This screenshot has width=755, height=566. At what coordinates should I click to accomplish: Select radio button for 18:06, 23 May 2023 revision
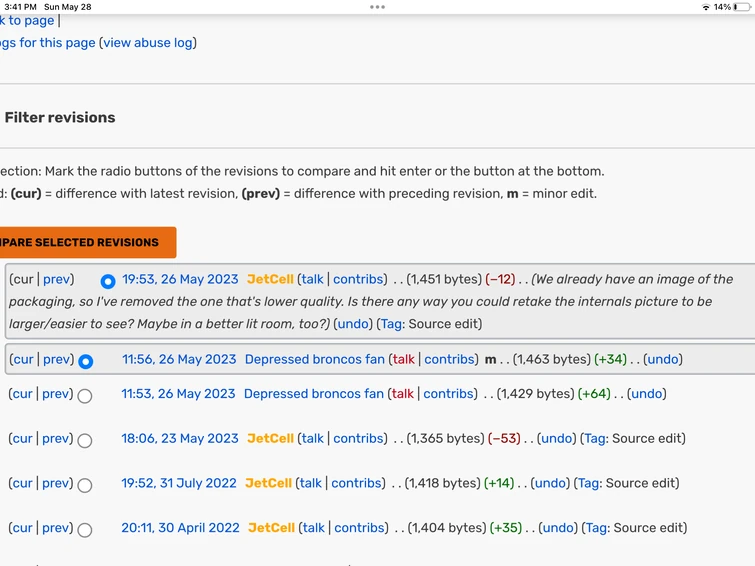point(85,440)
